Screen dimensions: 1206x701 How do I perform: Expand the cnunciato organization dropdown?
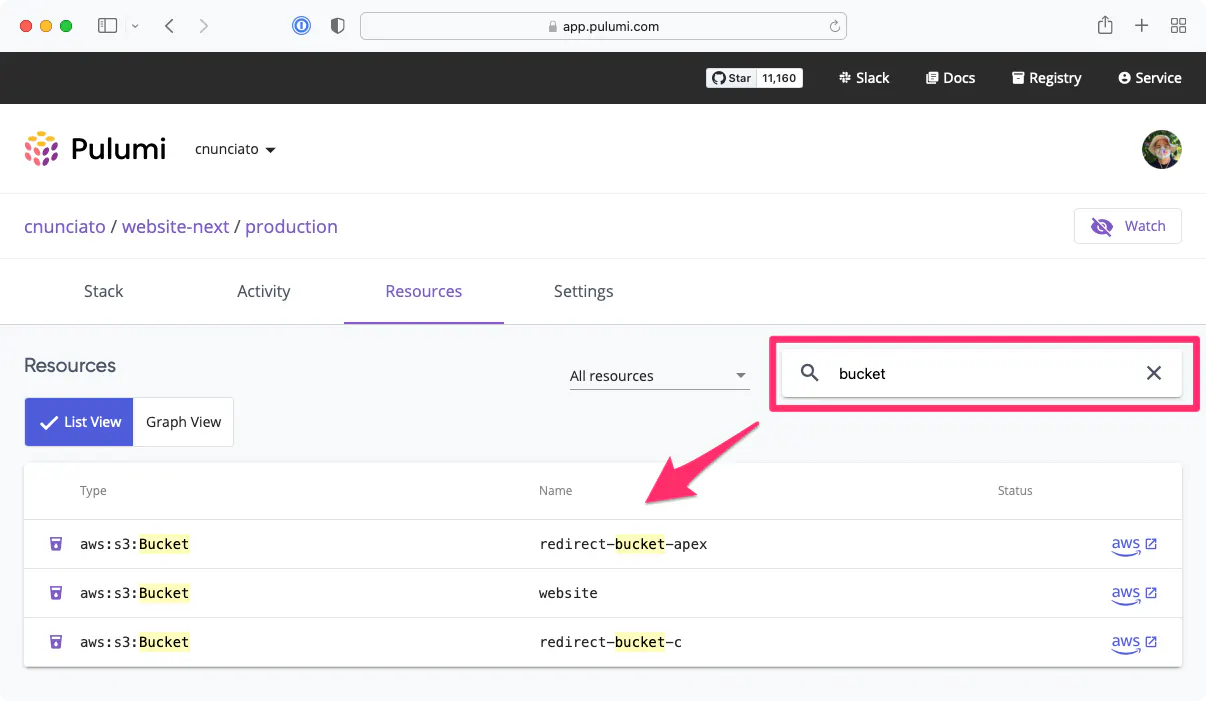(x=236, y=149)
